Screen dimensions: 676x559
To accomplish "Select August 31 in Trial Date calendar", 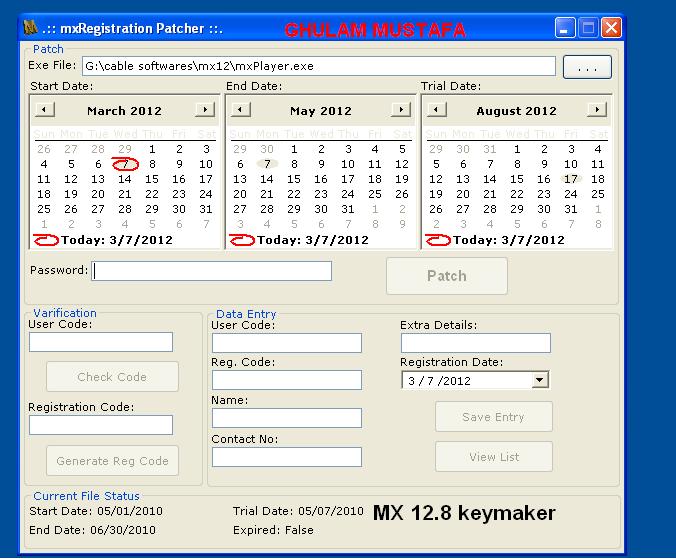I will click(x=571, y=209).
